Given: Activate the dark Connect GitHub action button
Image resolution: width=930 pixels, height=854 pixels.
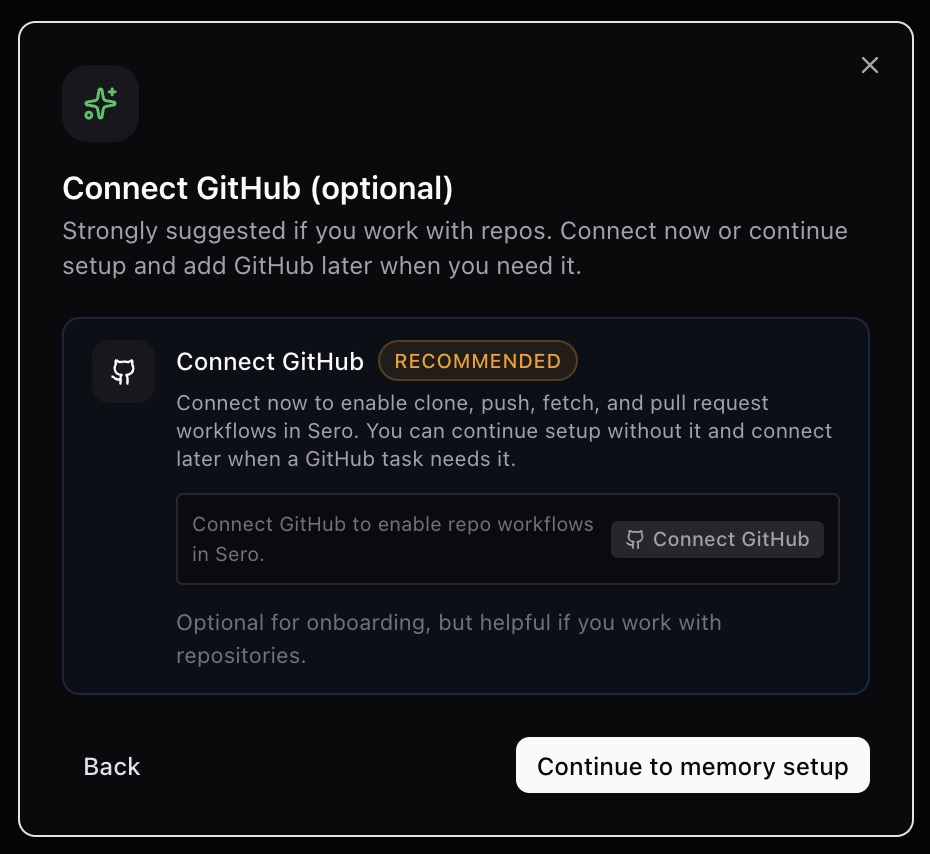Looking at the screenshot, I should 717,539.
